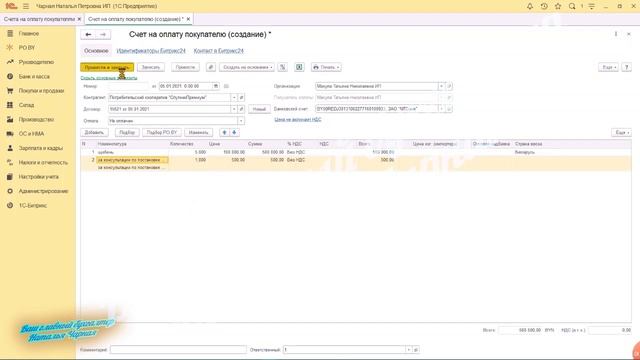
Task: Open Организация record with its open icon
Action: (x=449, y=86)
